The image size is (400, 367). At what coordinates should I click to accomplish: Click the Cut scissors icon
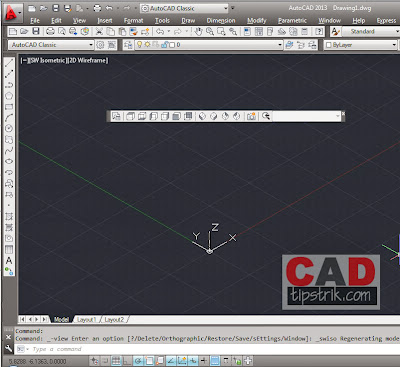tap(99, 32)
